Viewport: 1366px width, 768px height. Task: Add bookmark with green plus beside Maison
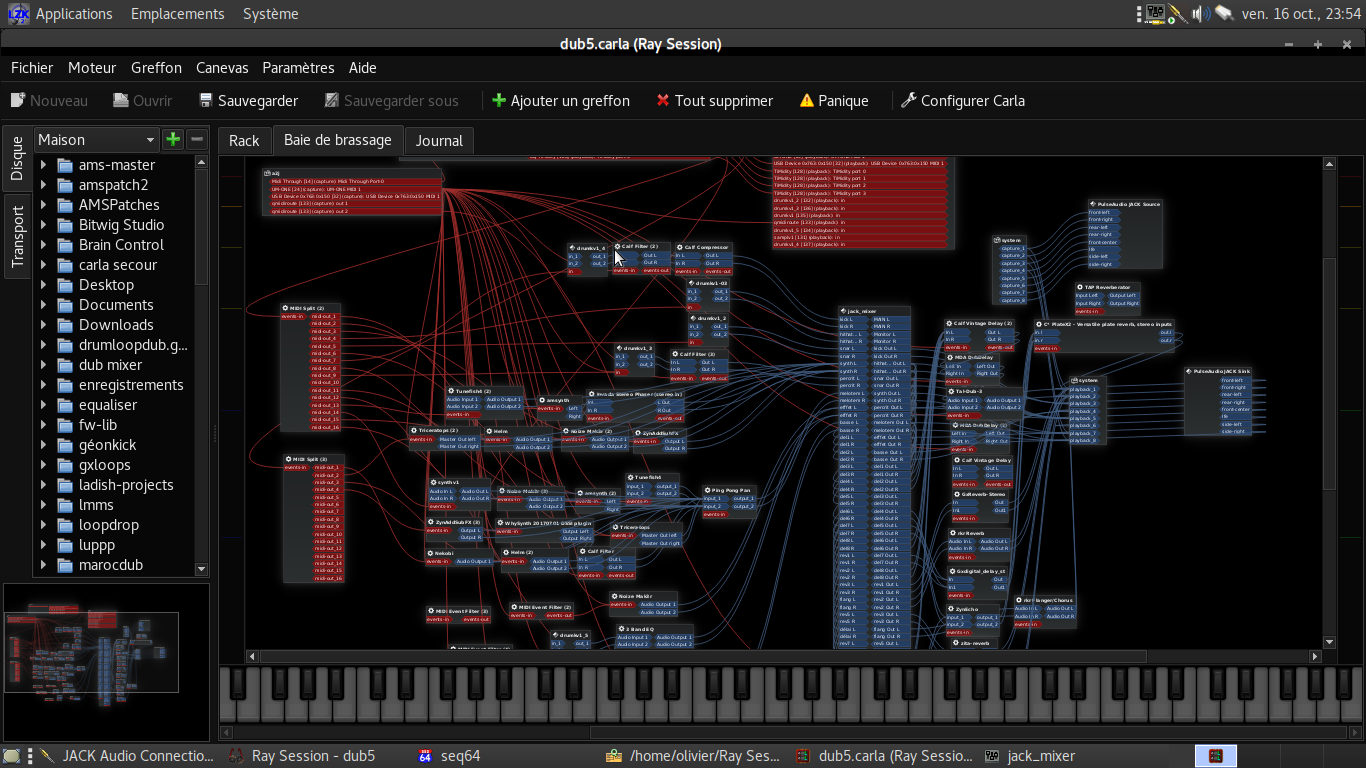173,140
